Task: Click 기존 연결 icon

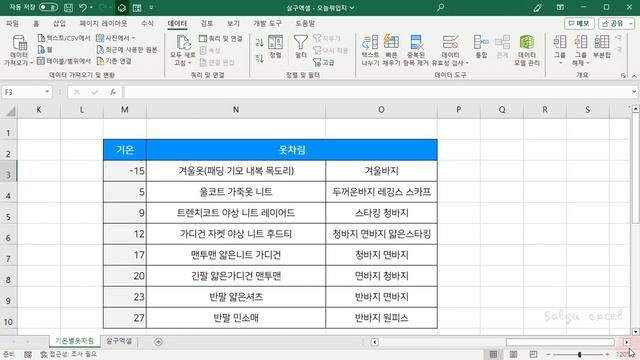Action: click(x=100, y=61)
